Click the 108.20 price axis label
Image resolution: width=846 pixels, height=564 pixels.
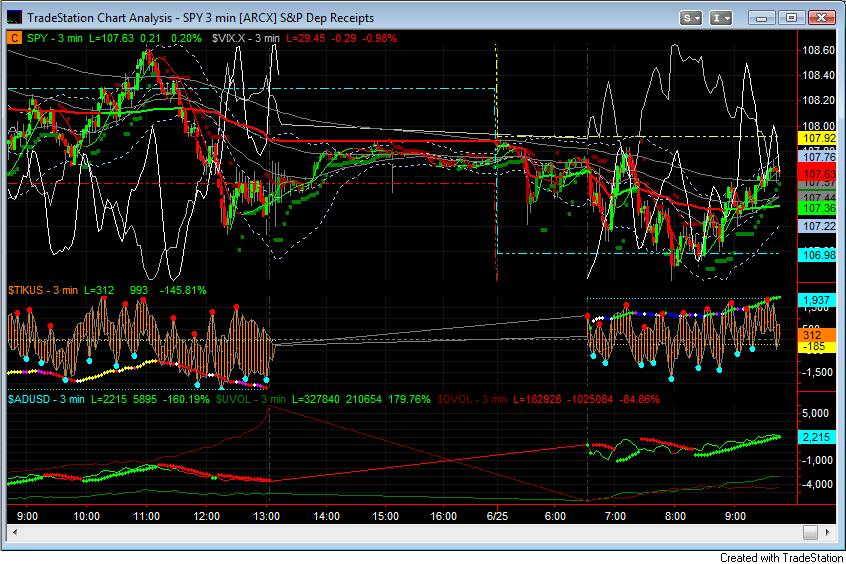pyautogui.click(x=818, y=100)
